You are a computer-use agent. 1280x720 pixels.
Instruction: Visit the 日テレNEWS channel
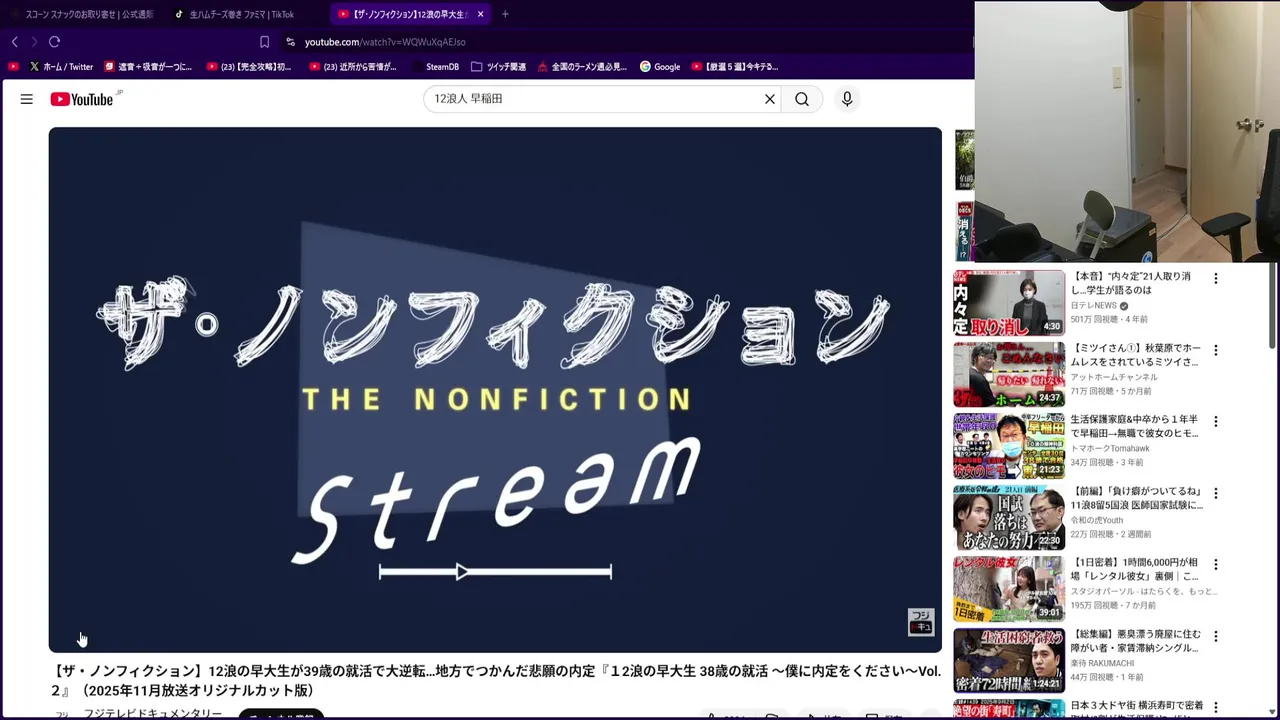point(1093,305)
